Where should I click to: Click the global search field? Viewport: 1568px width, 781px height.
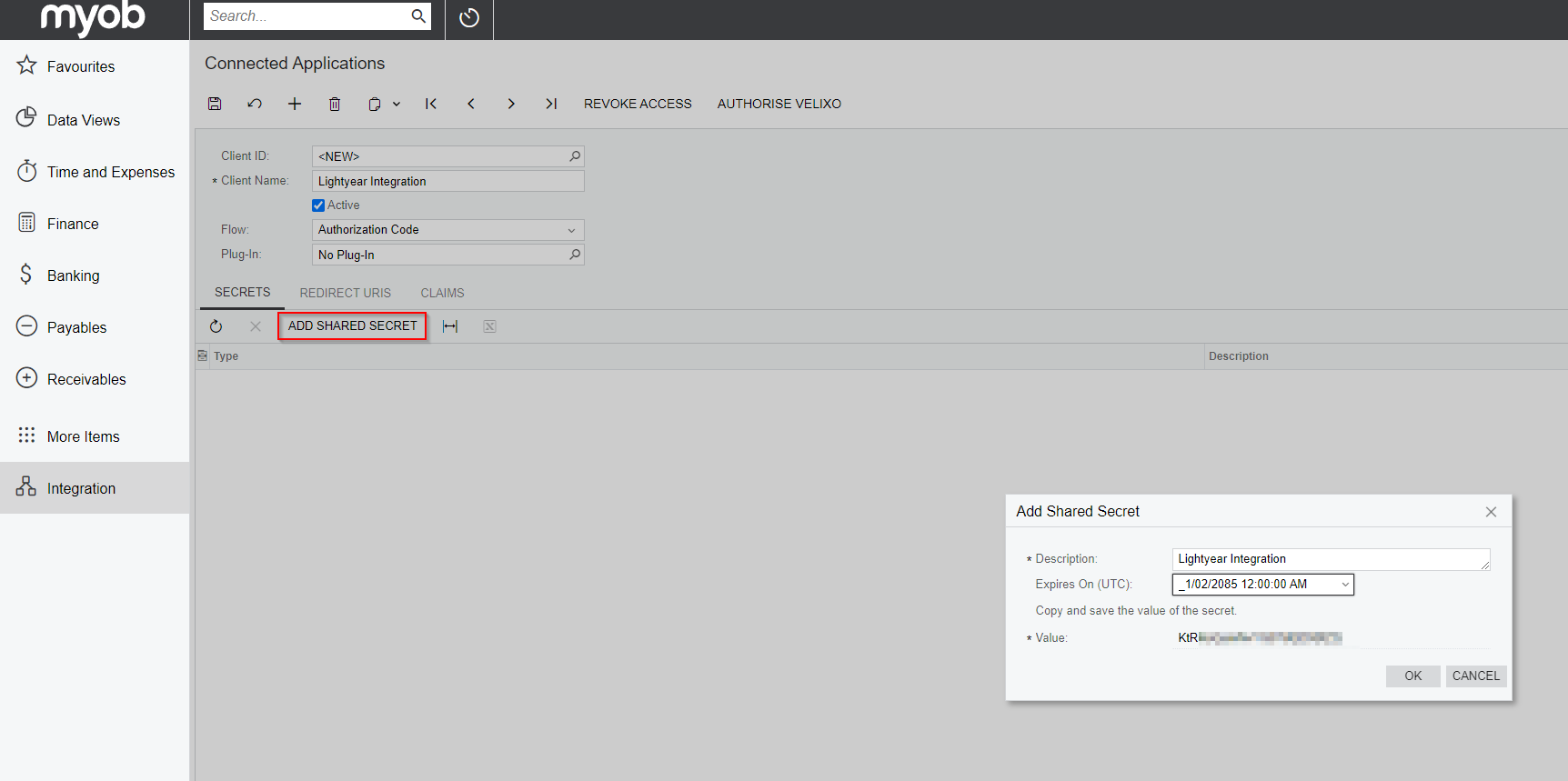click(306, 15)
